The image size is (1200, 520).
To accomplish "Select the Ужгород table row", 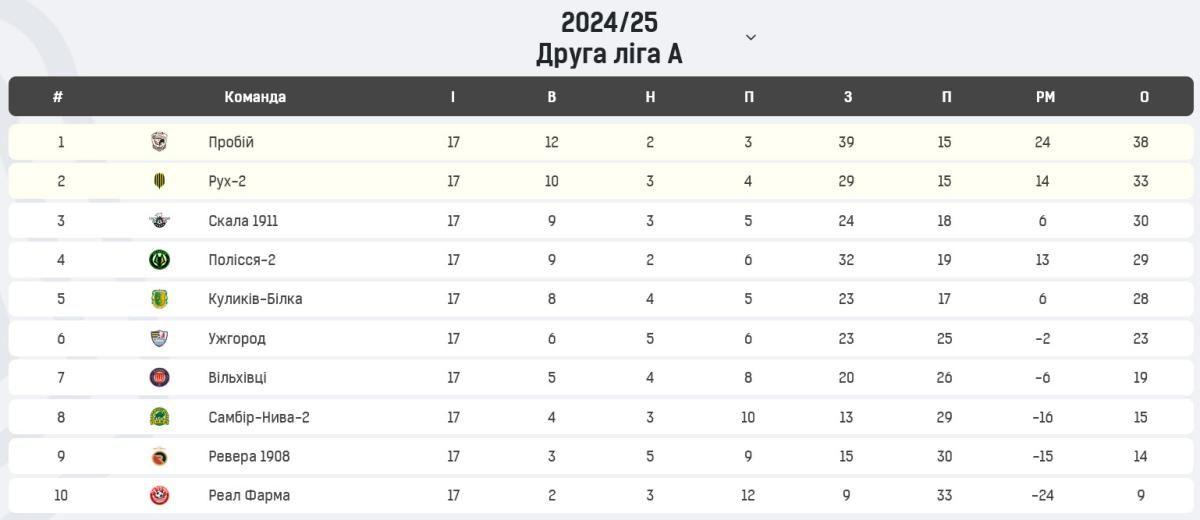I will point(600,338).
